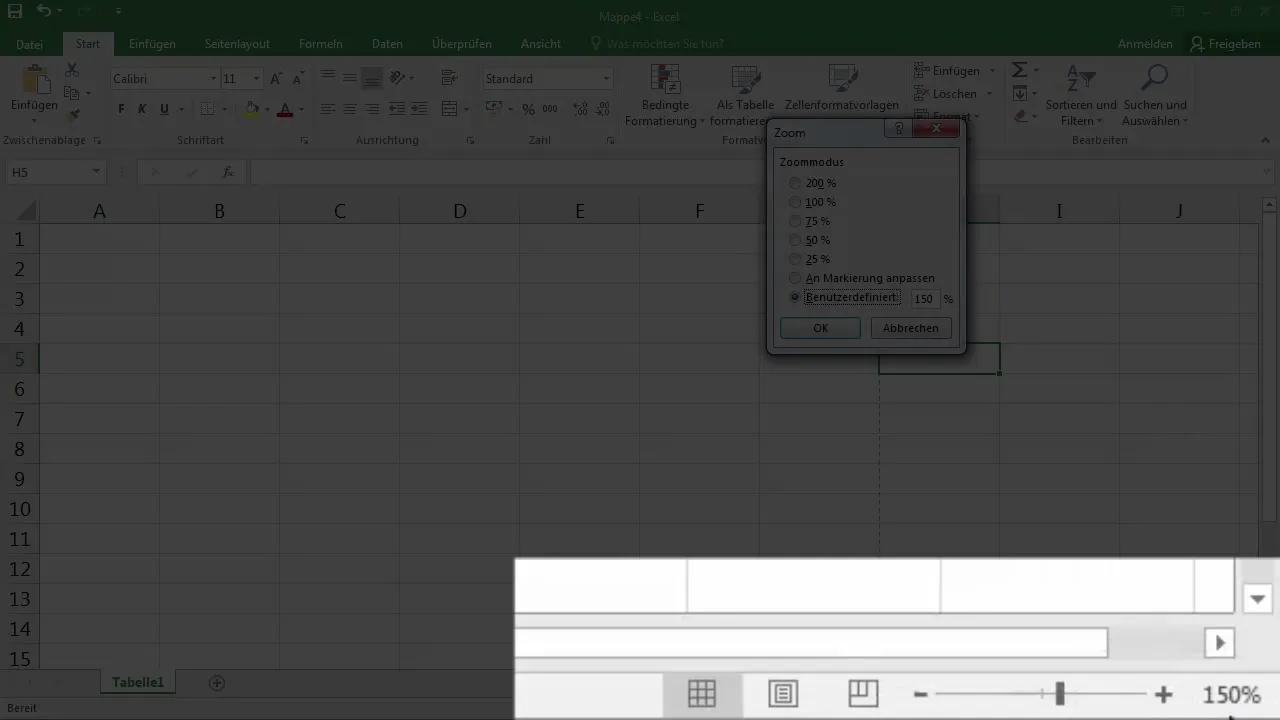1280x720 pixels.
Task: Expand the Einfügen cells dropdown in ribbon
Action: coord(992,71)
